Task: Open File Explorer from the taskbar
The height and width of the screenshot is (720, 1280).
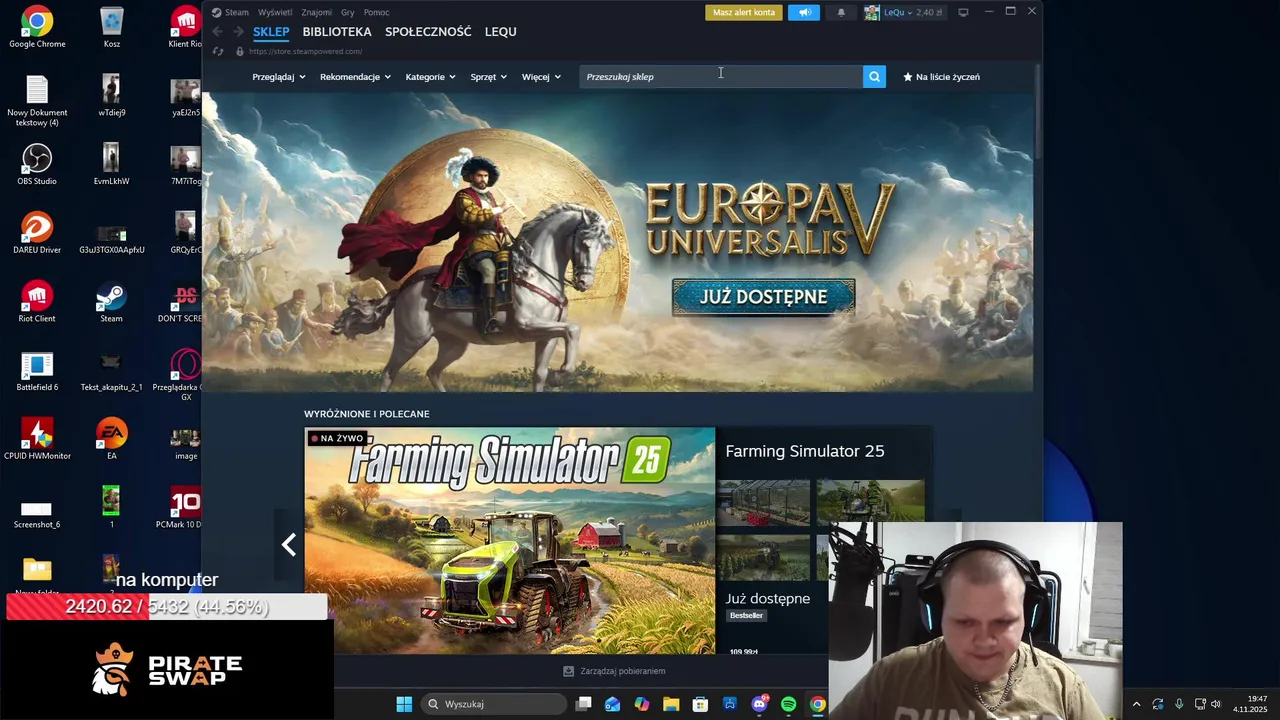Action: (x=671, y=704)
